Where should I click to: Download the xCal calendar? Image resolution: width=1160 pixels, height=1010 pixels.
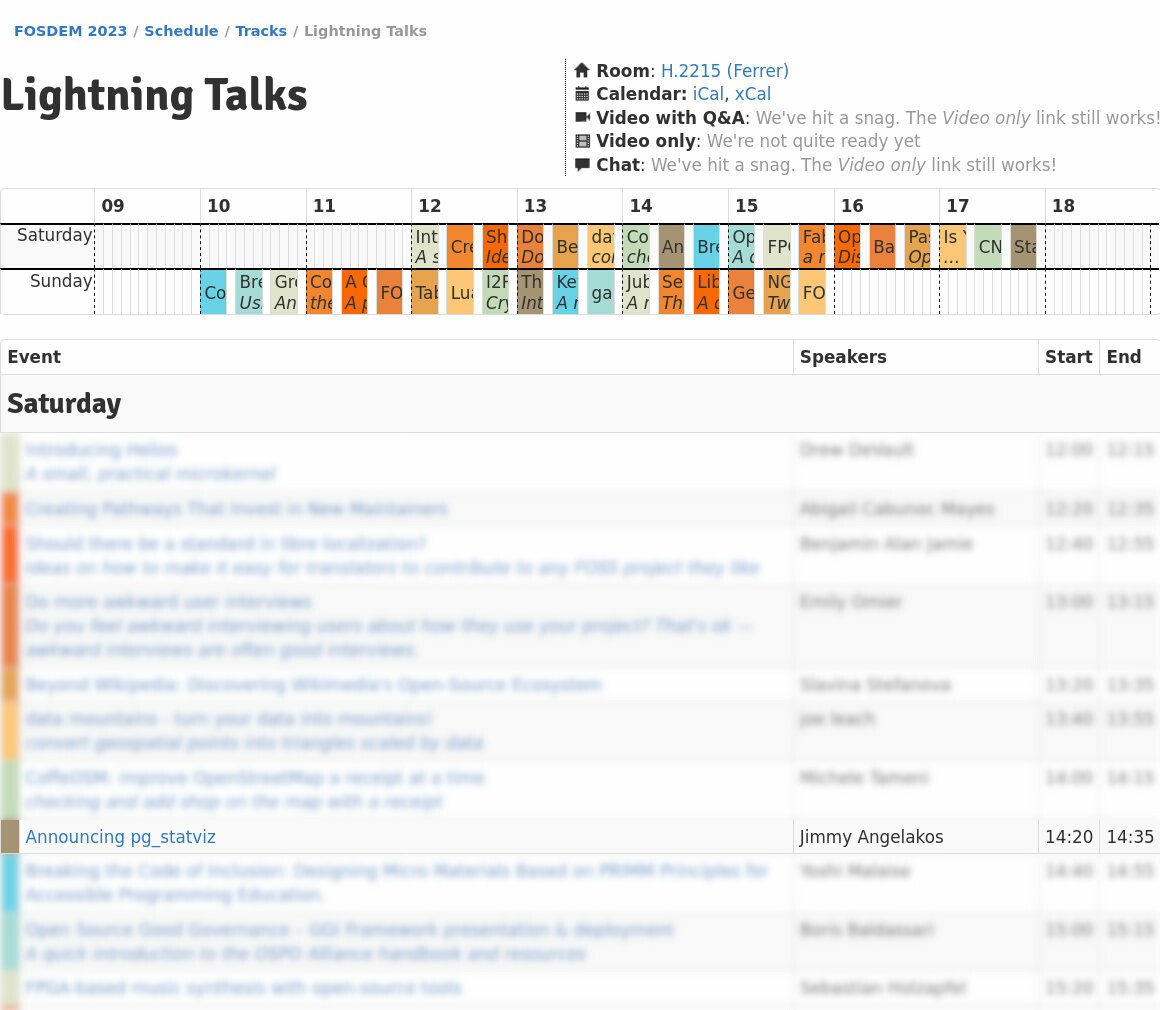tap(753, 94)
